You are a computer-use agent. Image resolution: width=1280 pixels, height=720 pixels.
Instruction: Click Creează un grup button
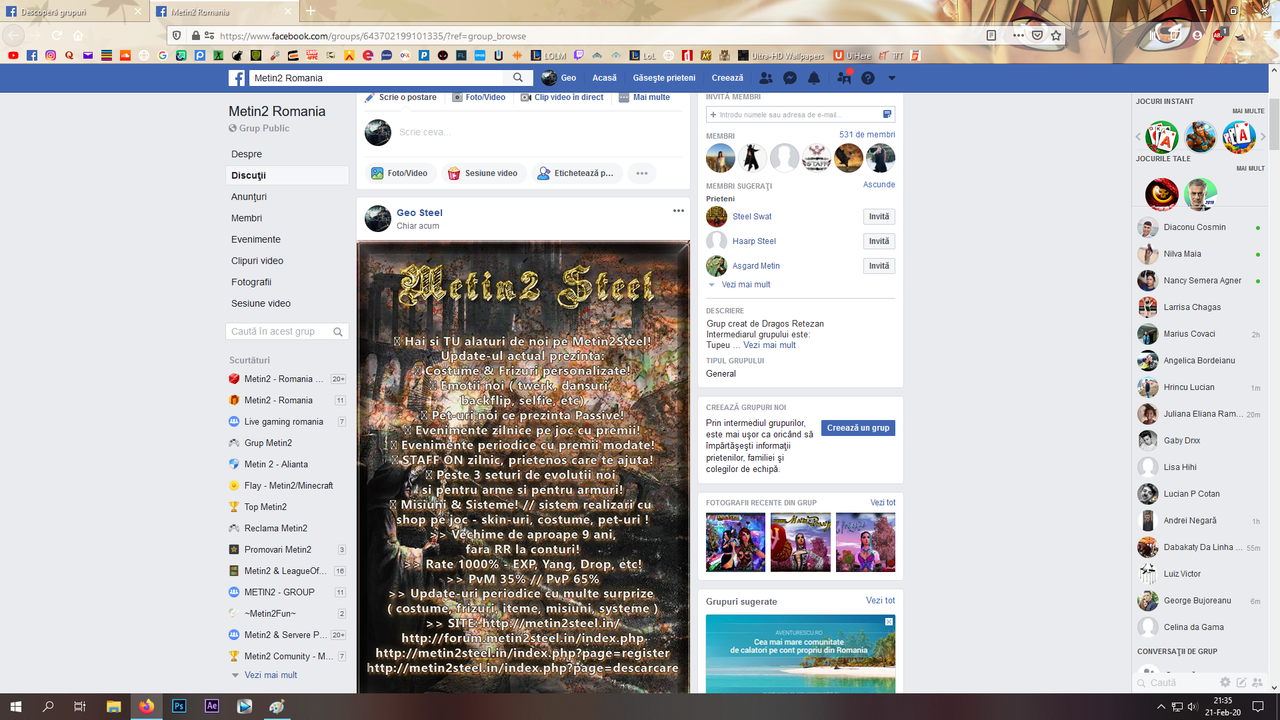[x=858, y=428]
